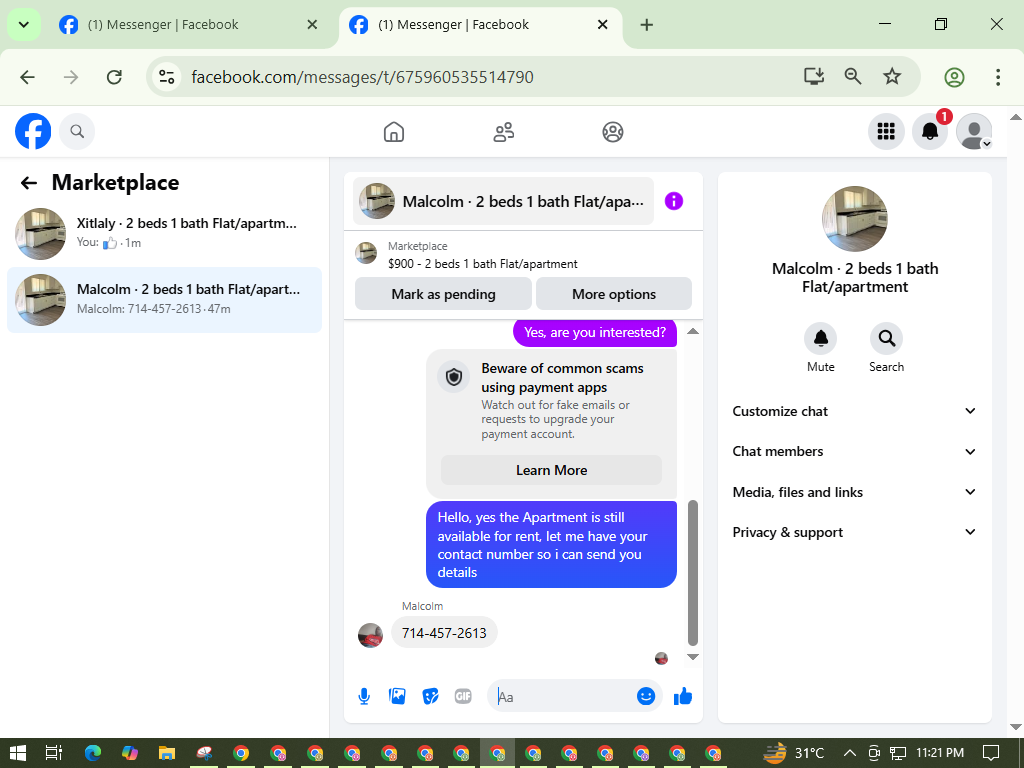Open zoom magnifier in address bar
The width and height of the screenshot is (1024, 768).
[853, 76]
